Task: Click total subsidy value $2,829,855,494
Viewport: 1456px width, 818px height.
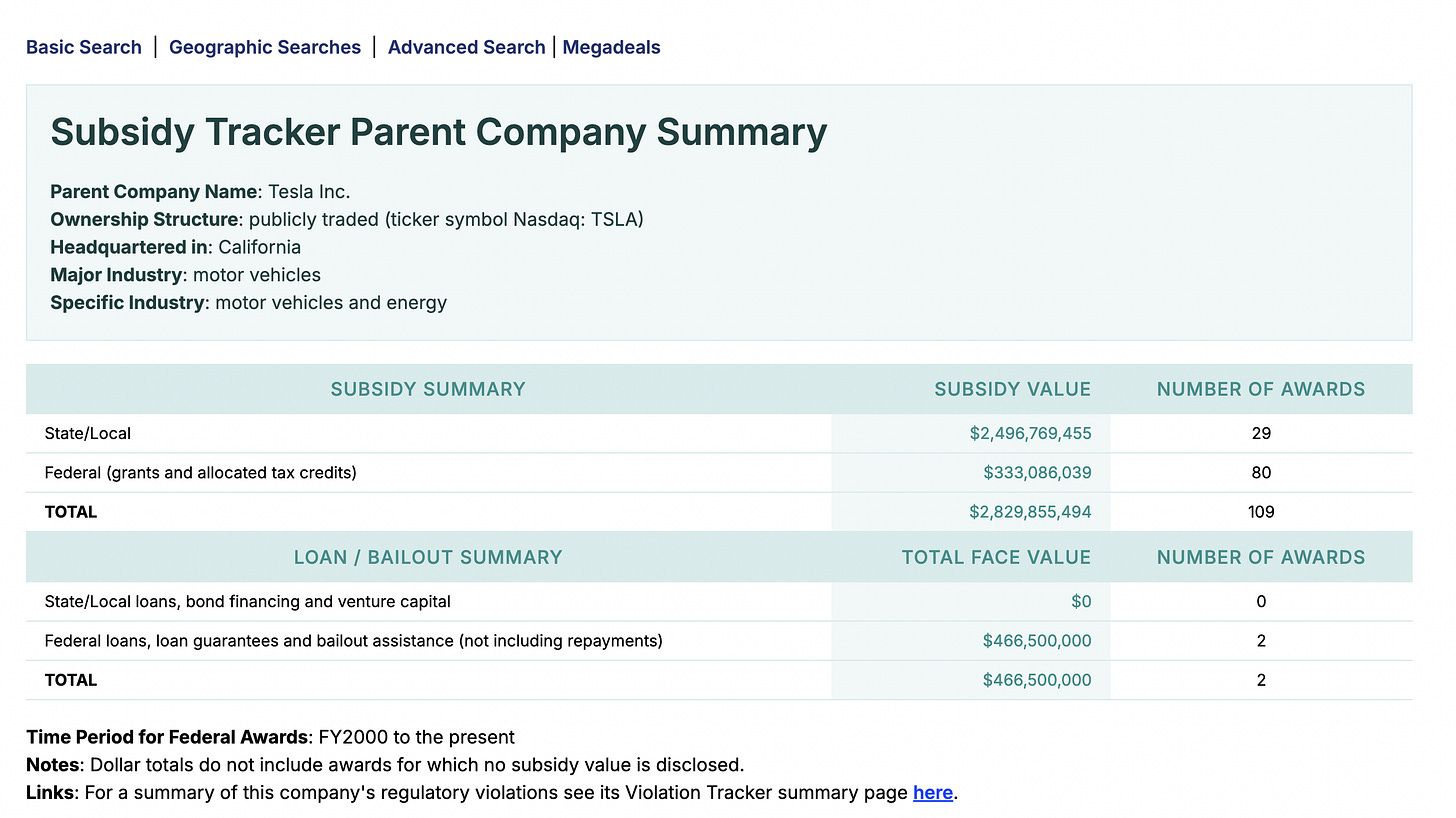Action: click(x=1030, y=512)
